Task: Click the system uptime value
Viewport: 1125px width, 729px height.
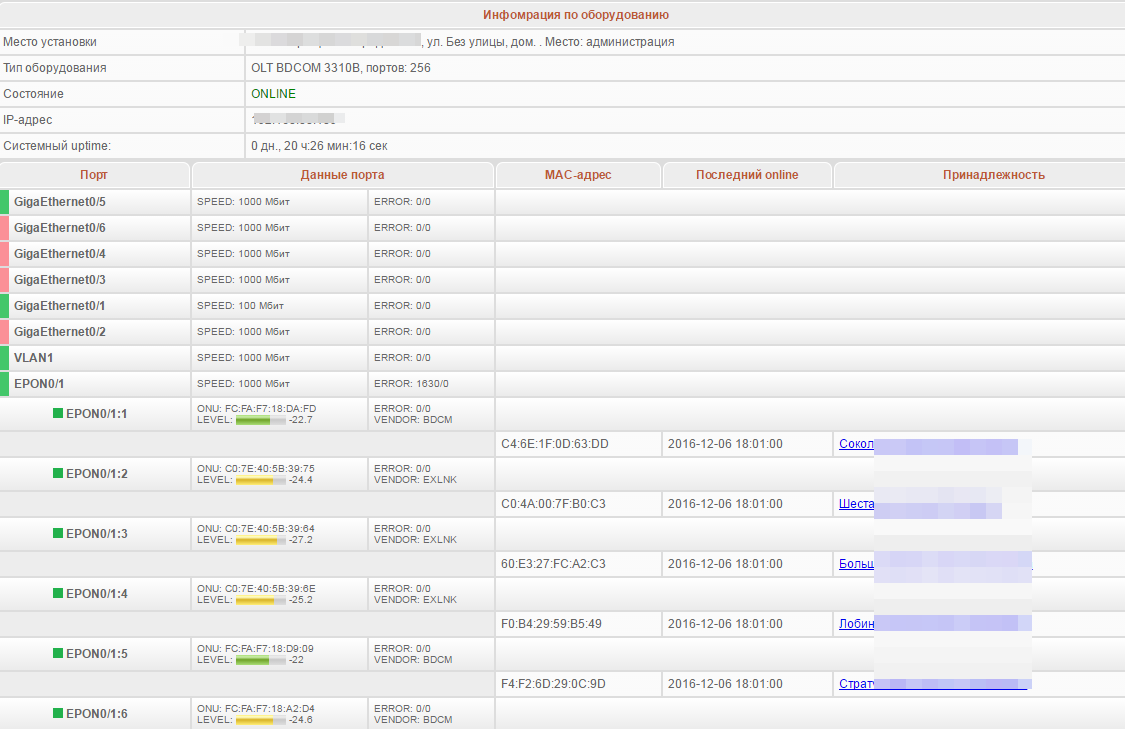Action: pyautogui.click(x=319, y=146)
